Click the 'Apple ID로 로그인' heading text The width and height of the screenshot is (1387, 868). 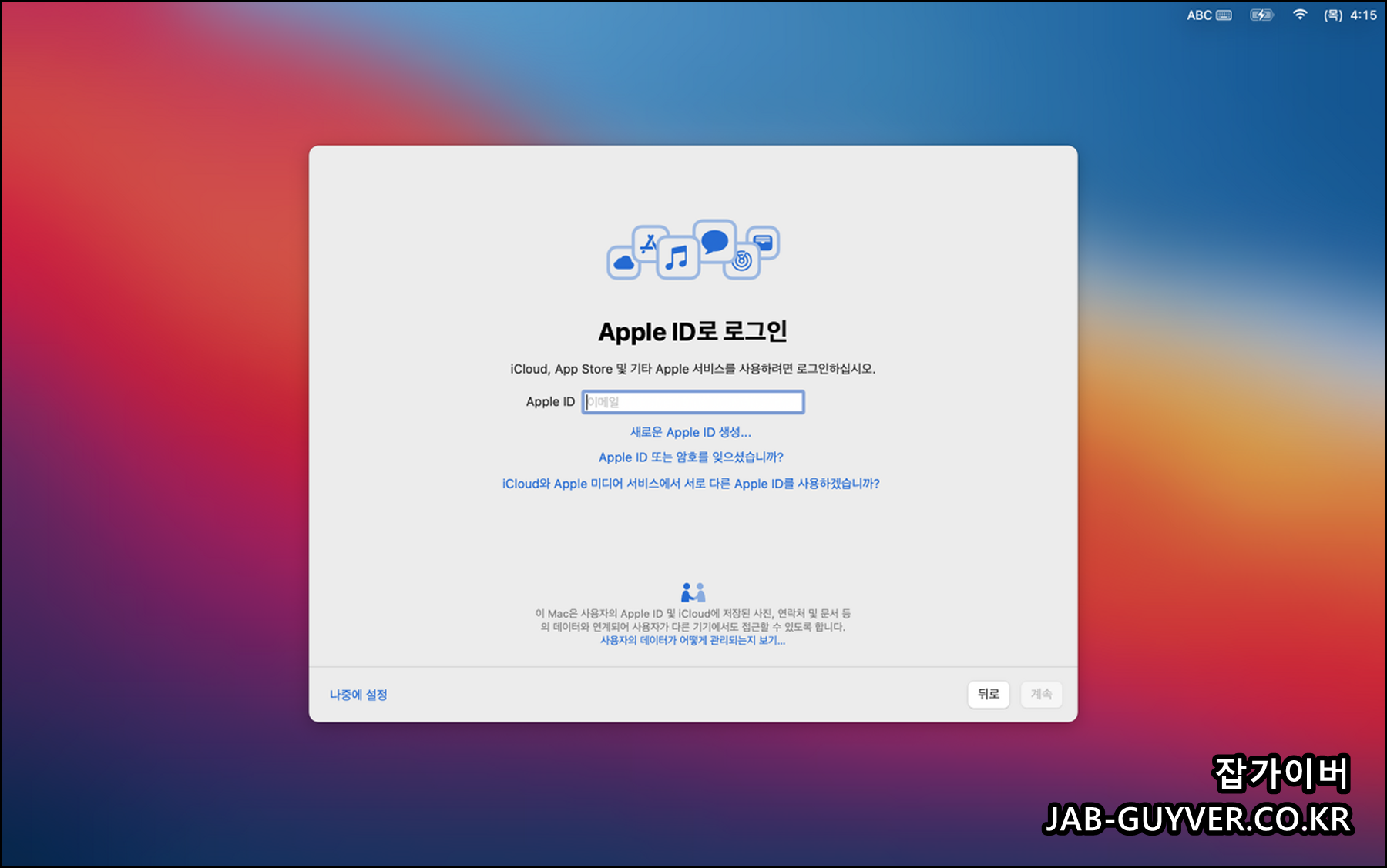(x=693, y=331)
